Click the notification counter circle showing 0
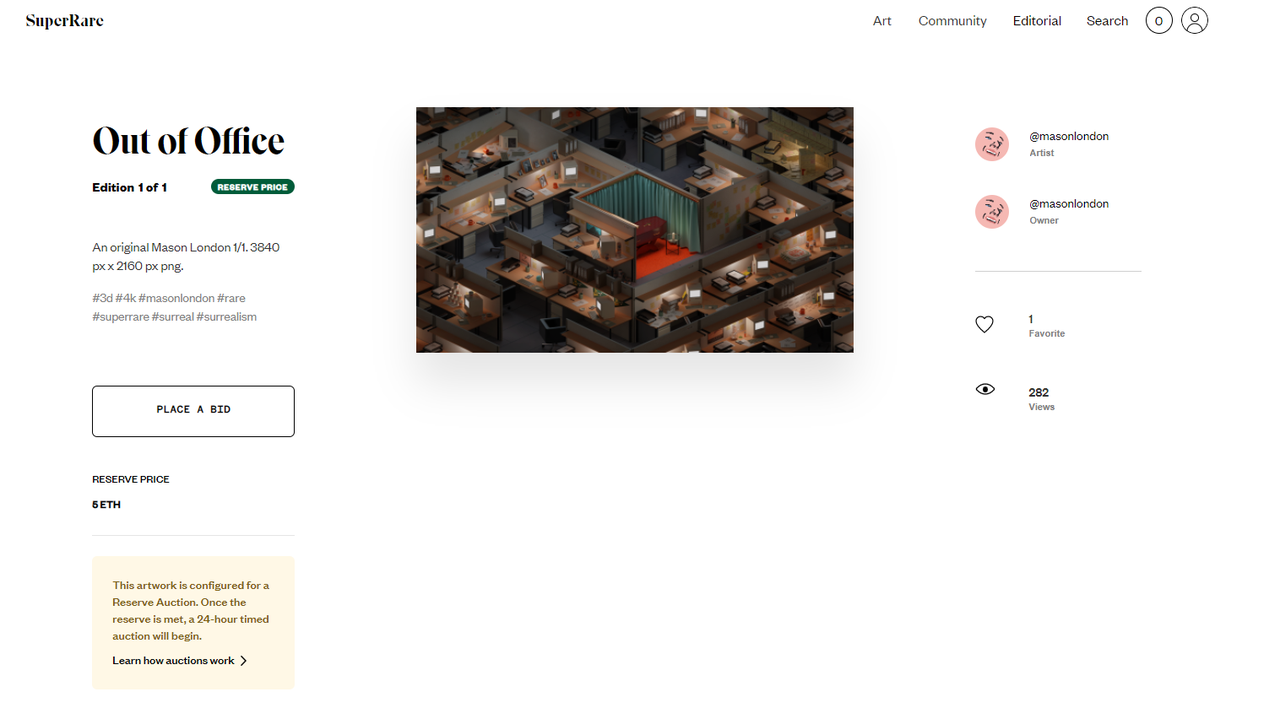1280x708 pixels. (1159, 20)
